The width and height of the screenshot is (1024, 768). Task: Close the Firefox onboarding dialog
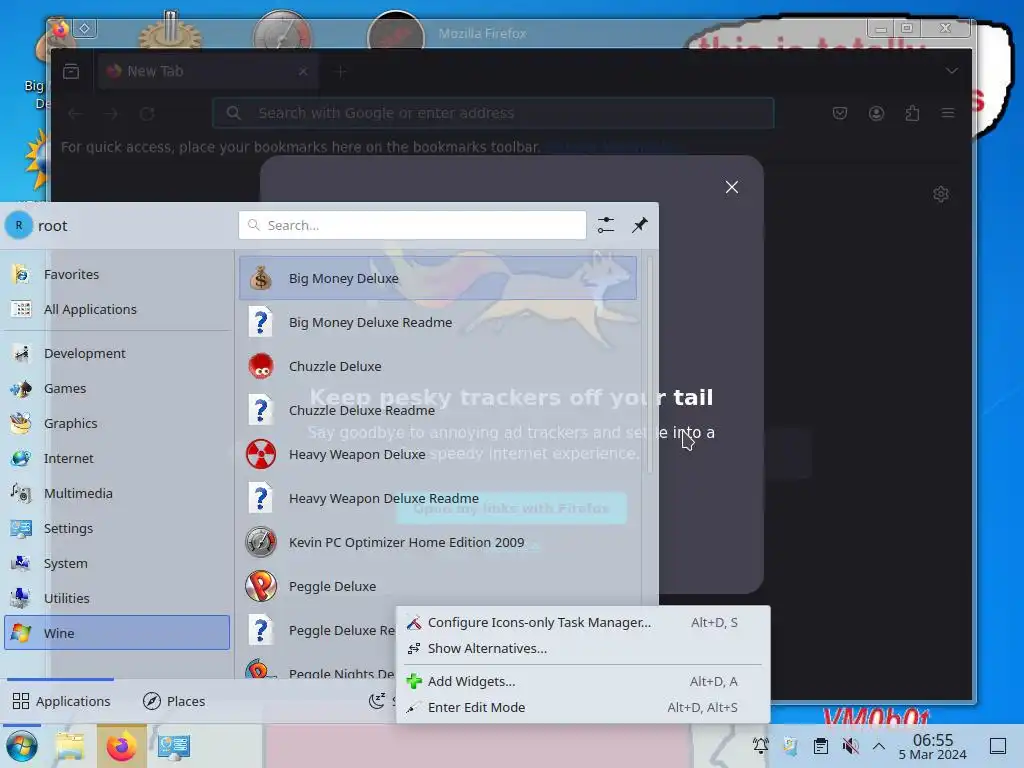tap(731, 187)
